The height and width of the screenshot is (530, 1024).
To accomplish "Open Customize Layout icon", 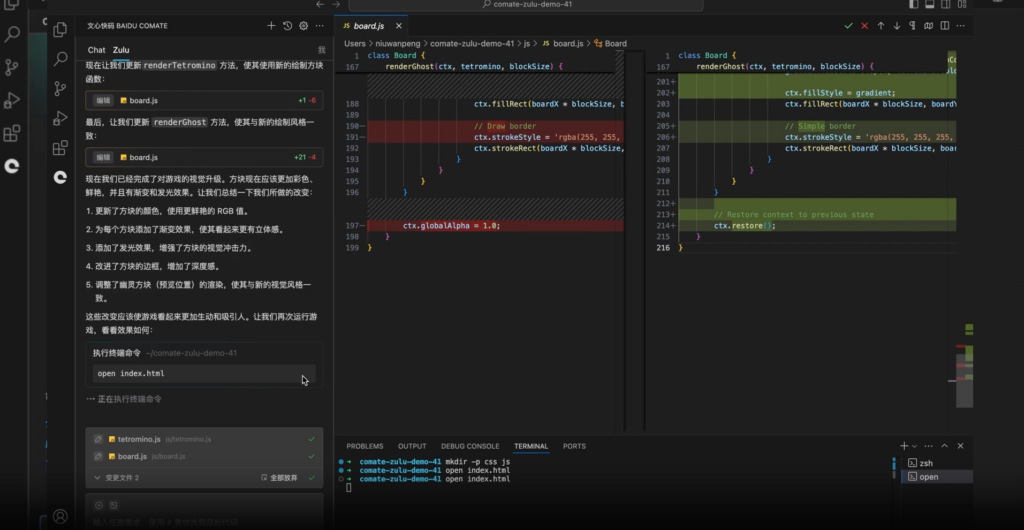I will (x=962, y=4).
